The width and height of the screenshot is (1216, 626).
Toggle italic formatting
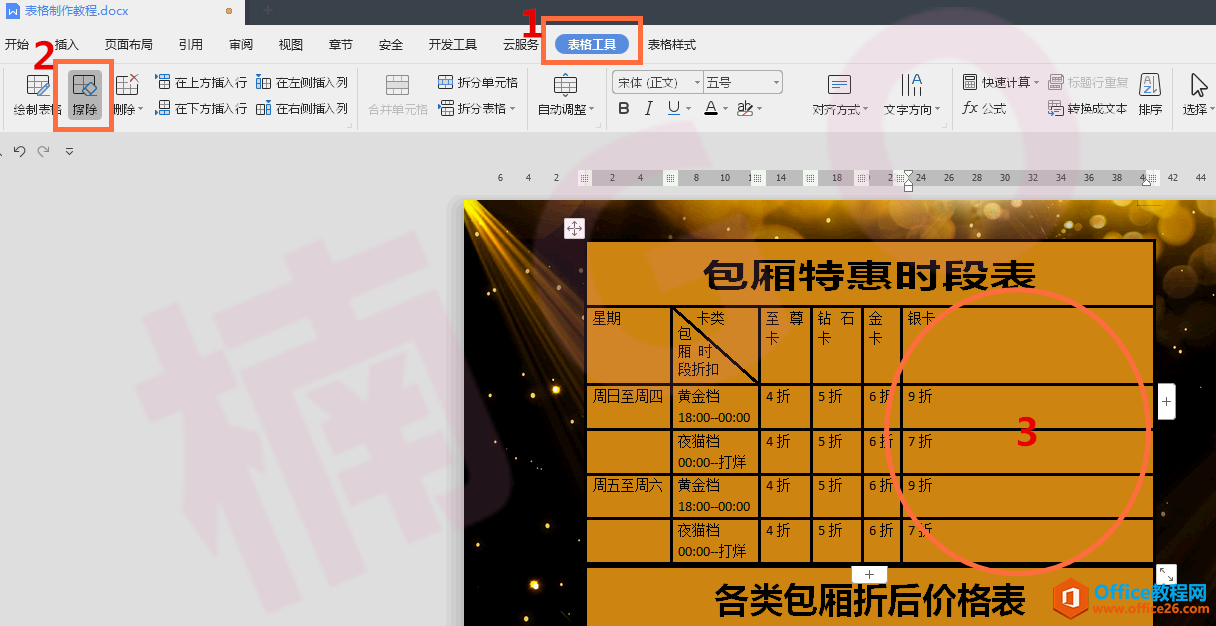(648, 108)
